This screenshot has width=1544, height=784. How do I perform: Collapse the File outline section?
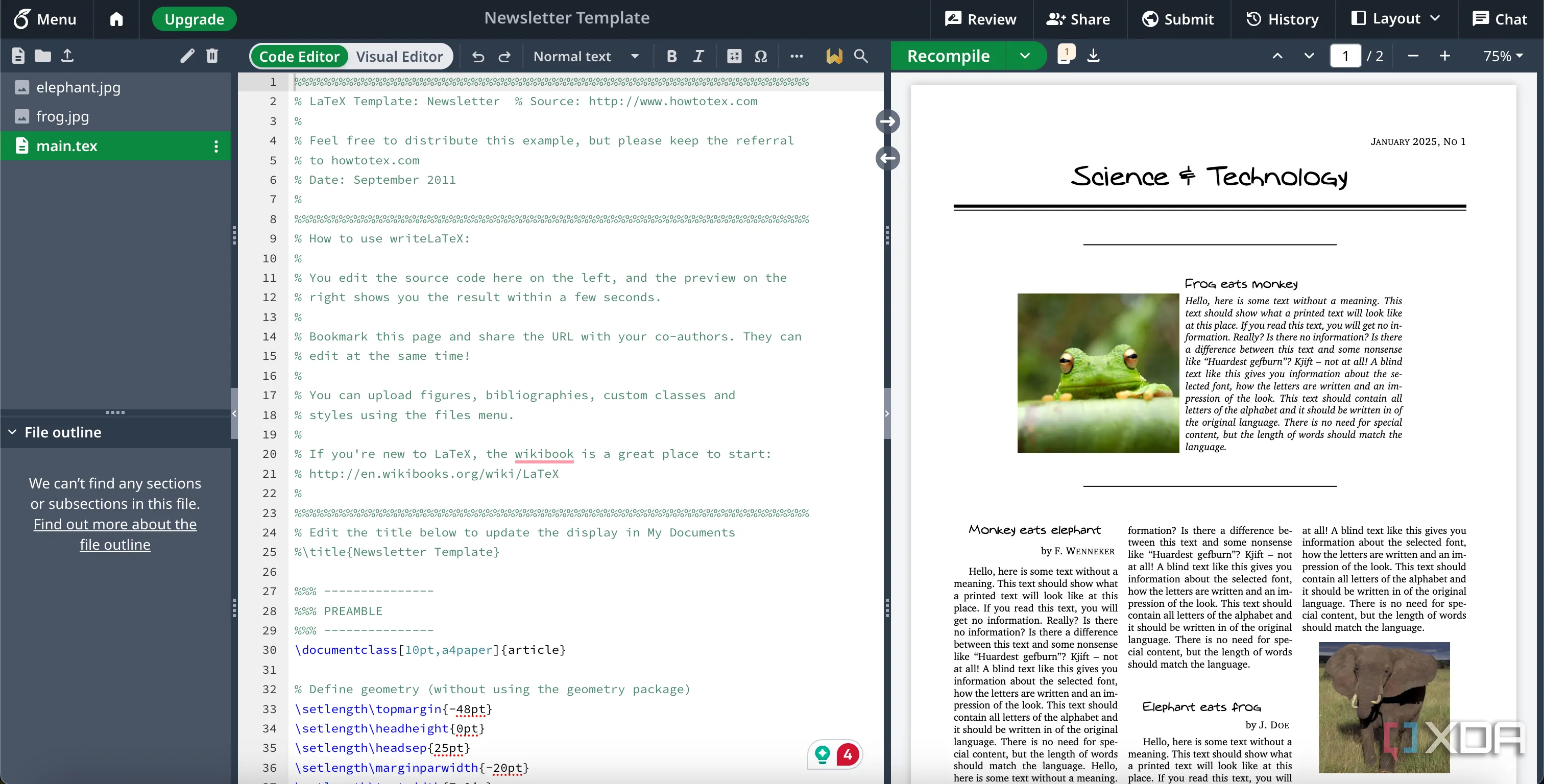point(12,432)
